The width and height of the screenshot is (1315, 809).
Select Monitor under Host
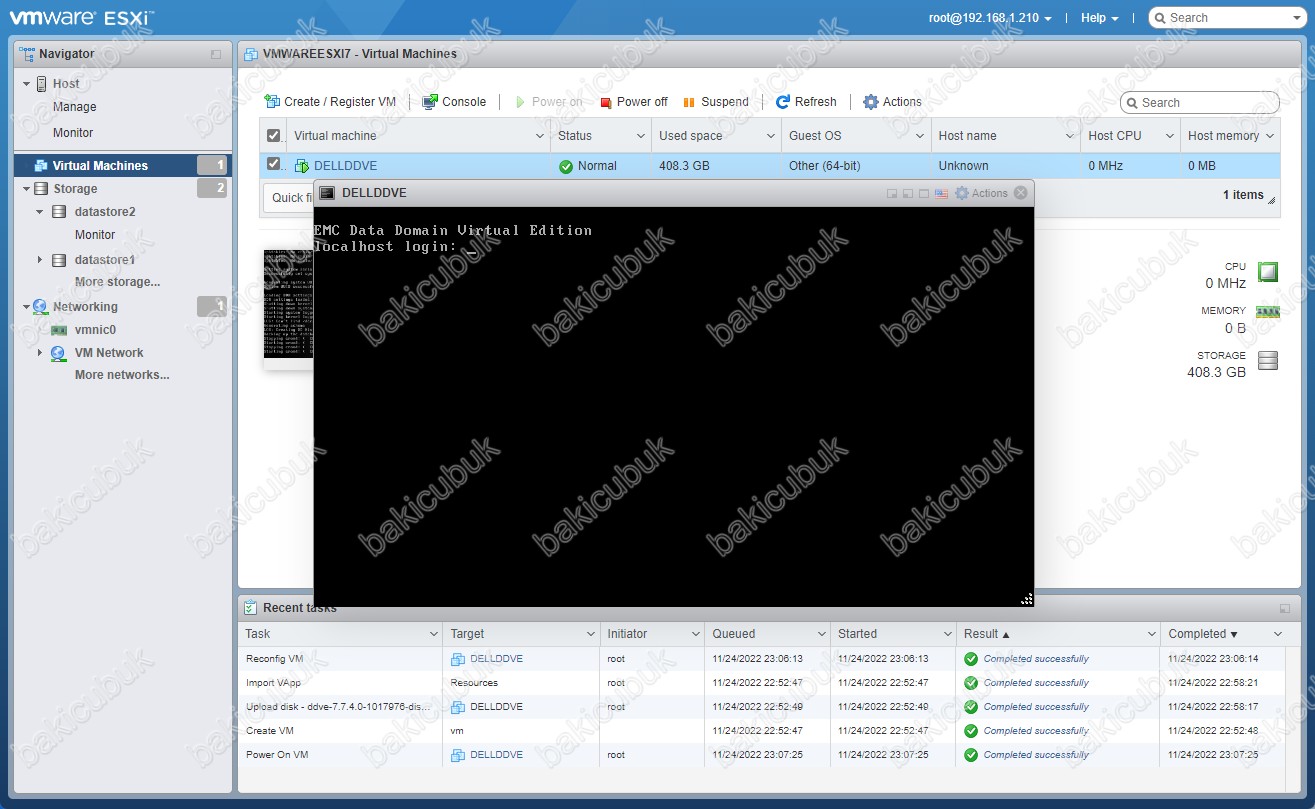coord(73,133)
